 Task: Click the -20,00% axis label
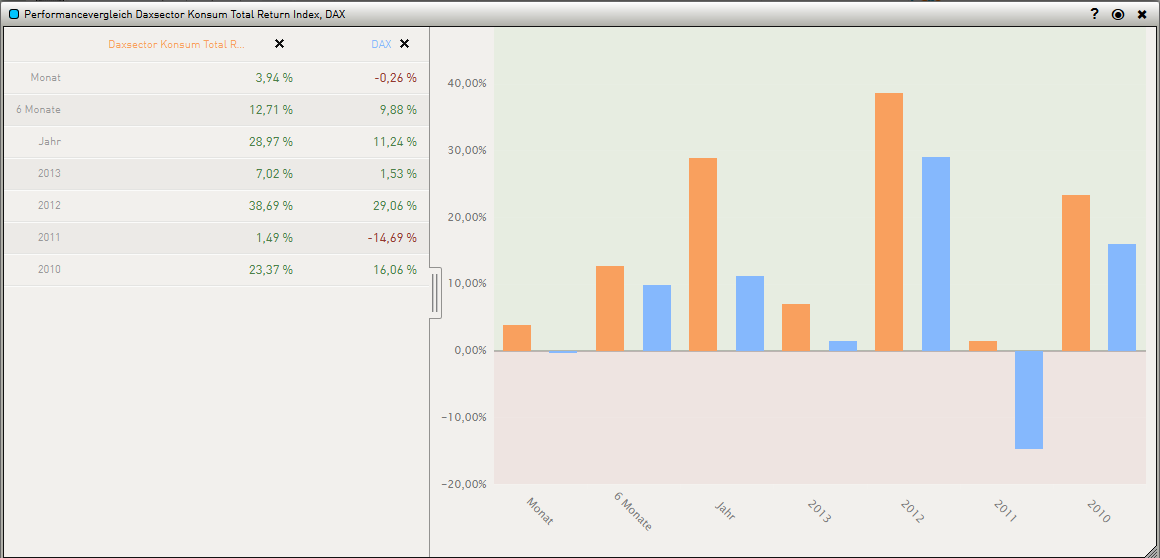tap(465, 483)
